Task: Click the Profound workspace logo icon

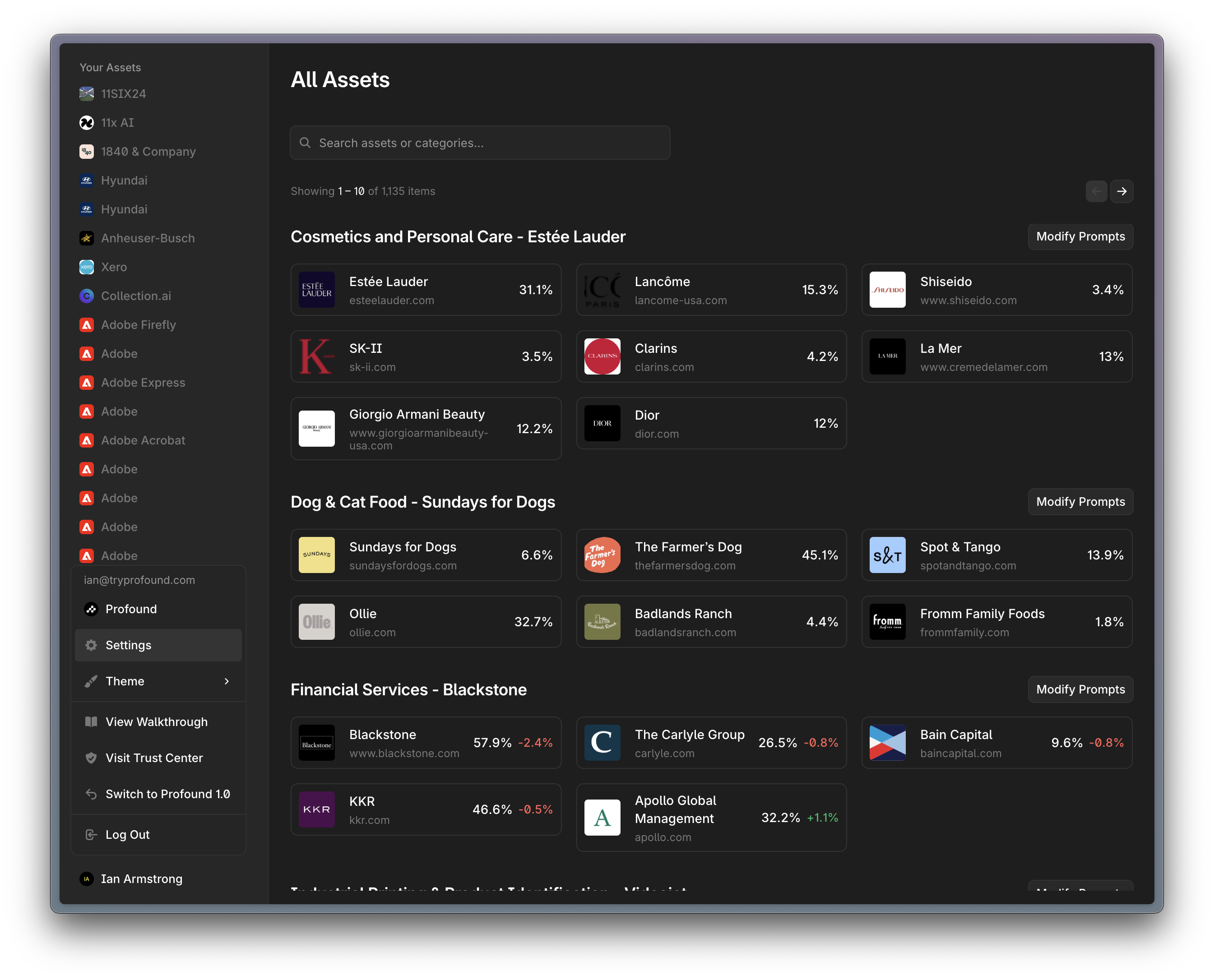Action: 91,609
